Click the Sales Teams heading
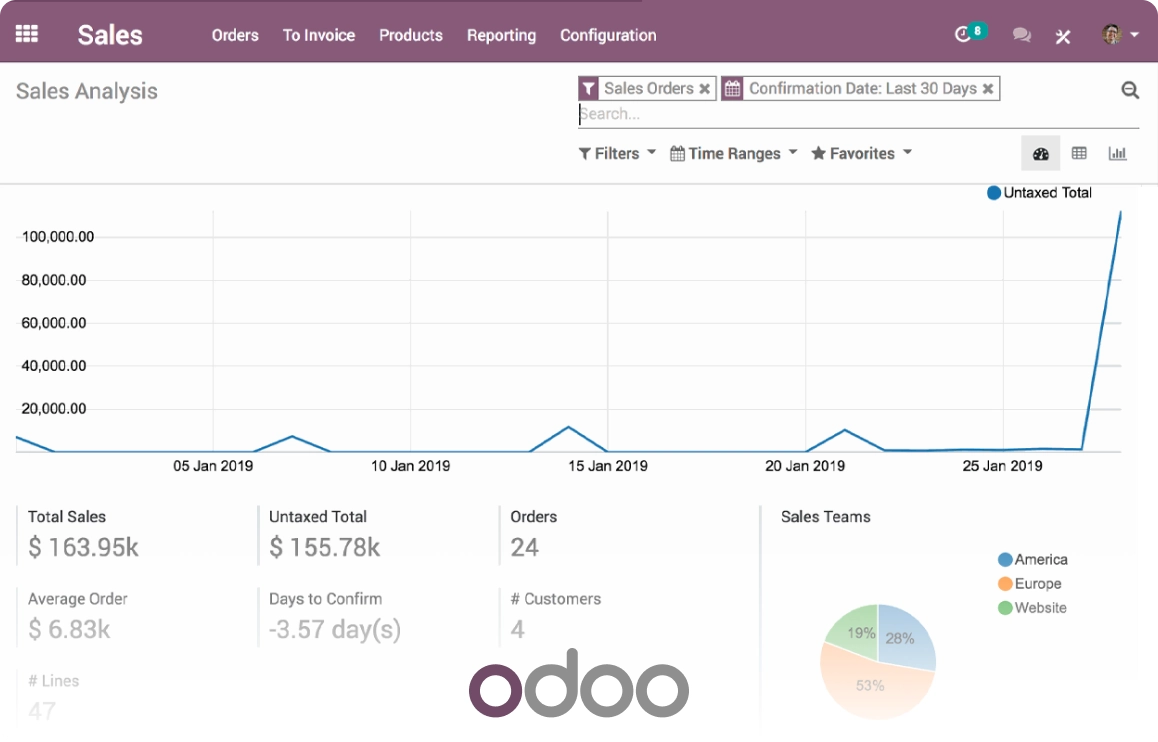This screenshot has width=1158, height=742. (x=826, y=517)
